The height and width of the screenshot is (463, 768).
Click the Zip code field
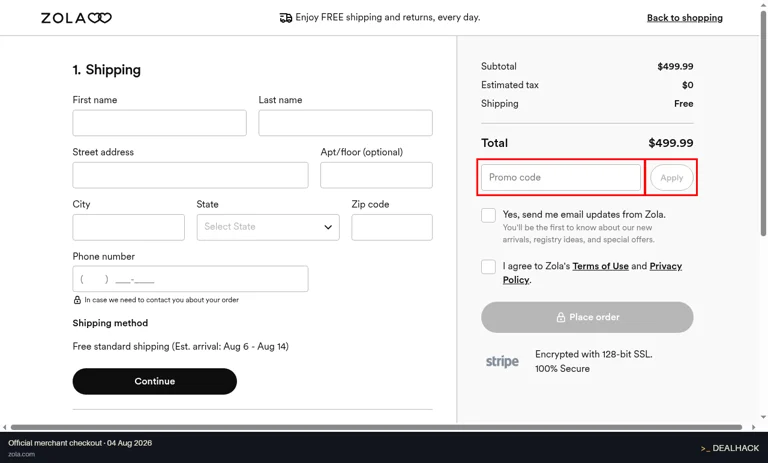click(x=392, y=227)
